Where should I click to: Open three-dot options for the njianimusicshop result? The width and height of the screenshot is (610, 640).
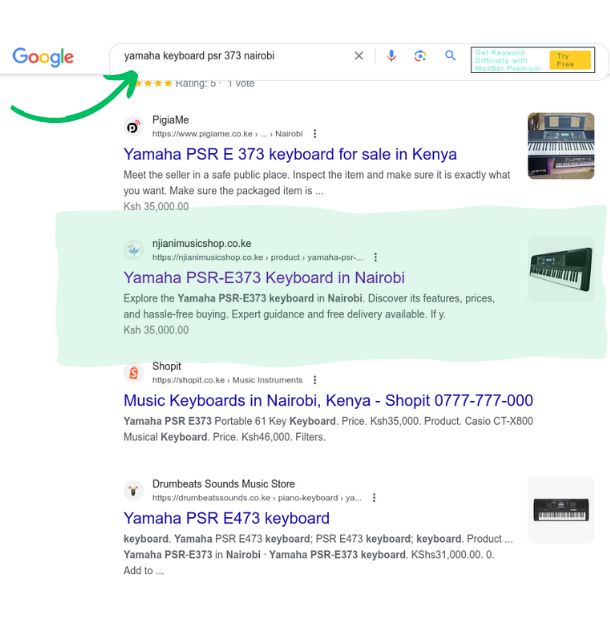(375, 257)
